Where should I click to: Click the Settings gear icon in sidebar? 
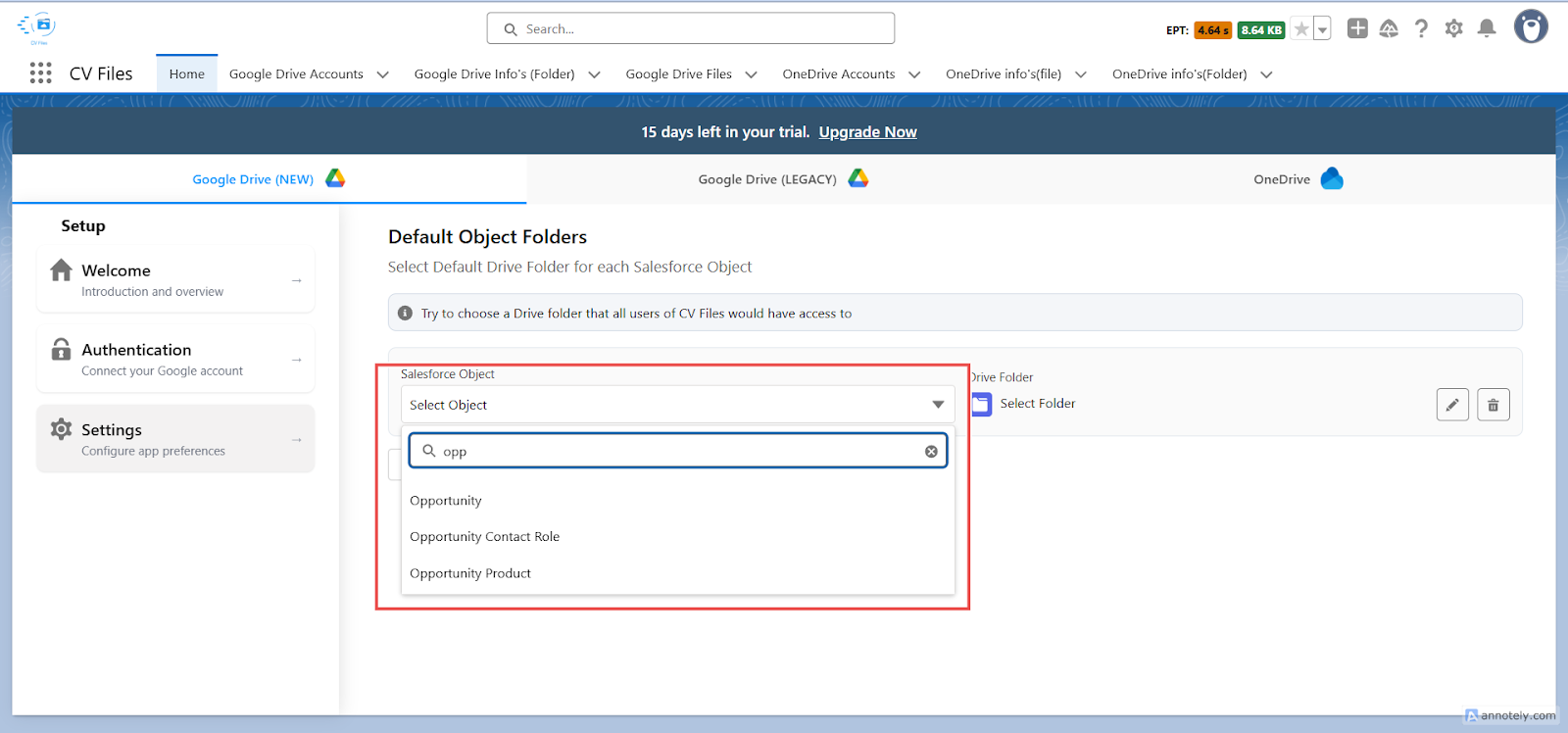tap(61, 429)
